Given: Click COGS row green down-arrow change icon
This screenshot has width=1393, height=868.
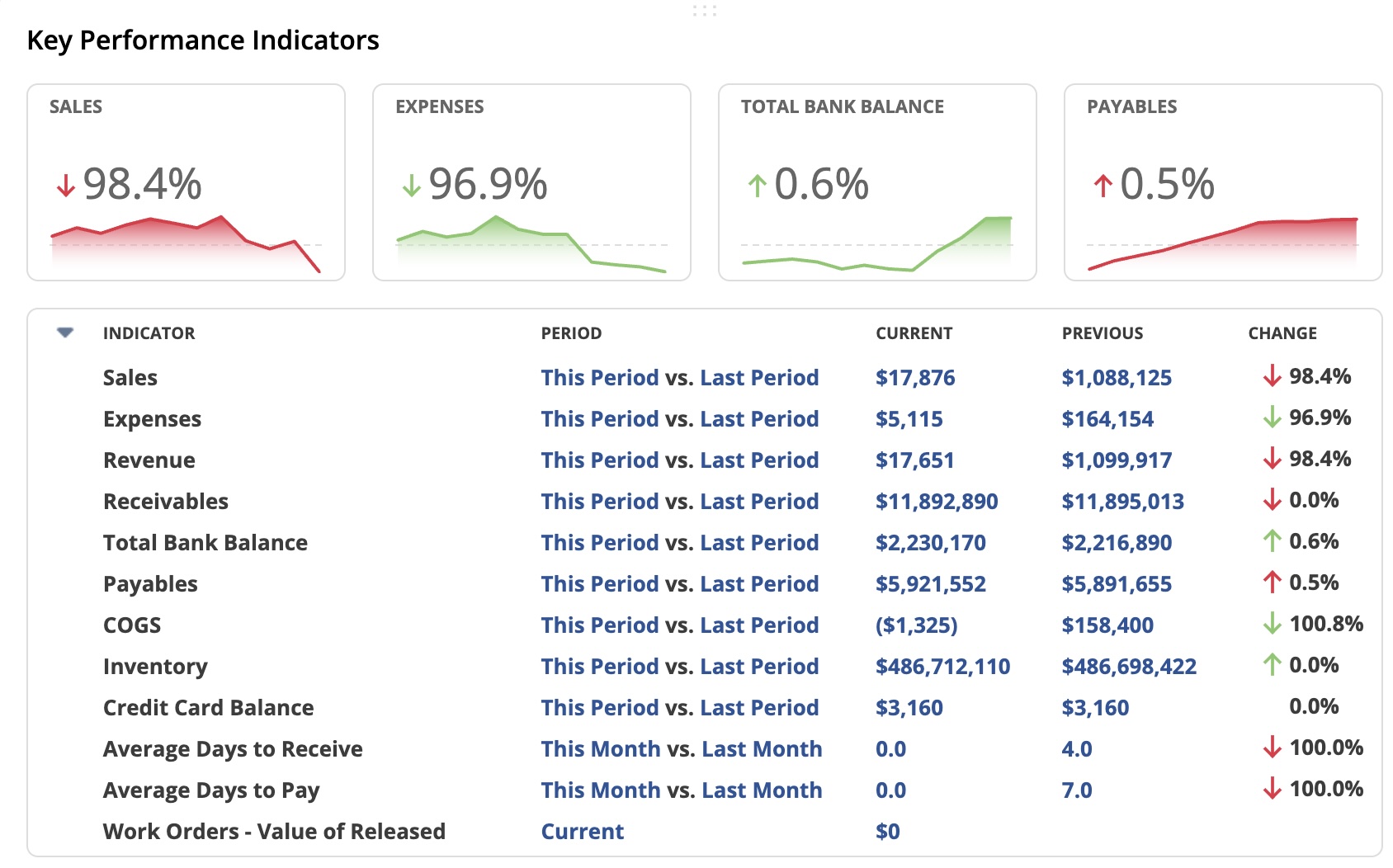Looking at the screenshot, I should pos(1272,624).
